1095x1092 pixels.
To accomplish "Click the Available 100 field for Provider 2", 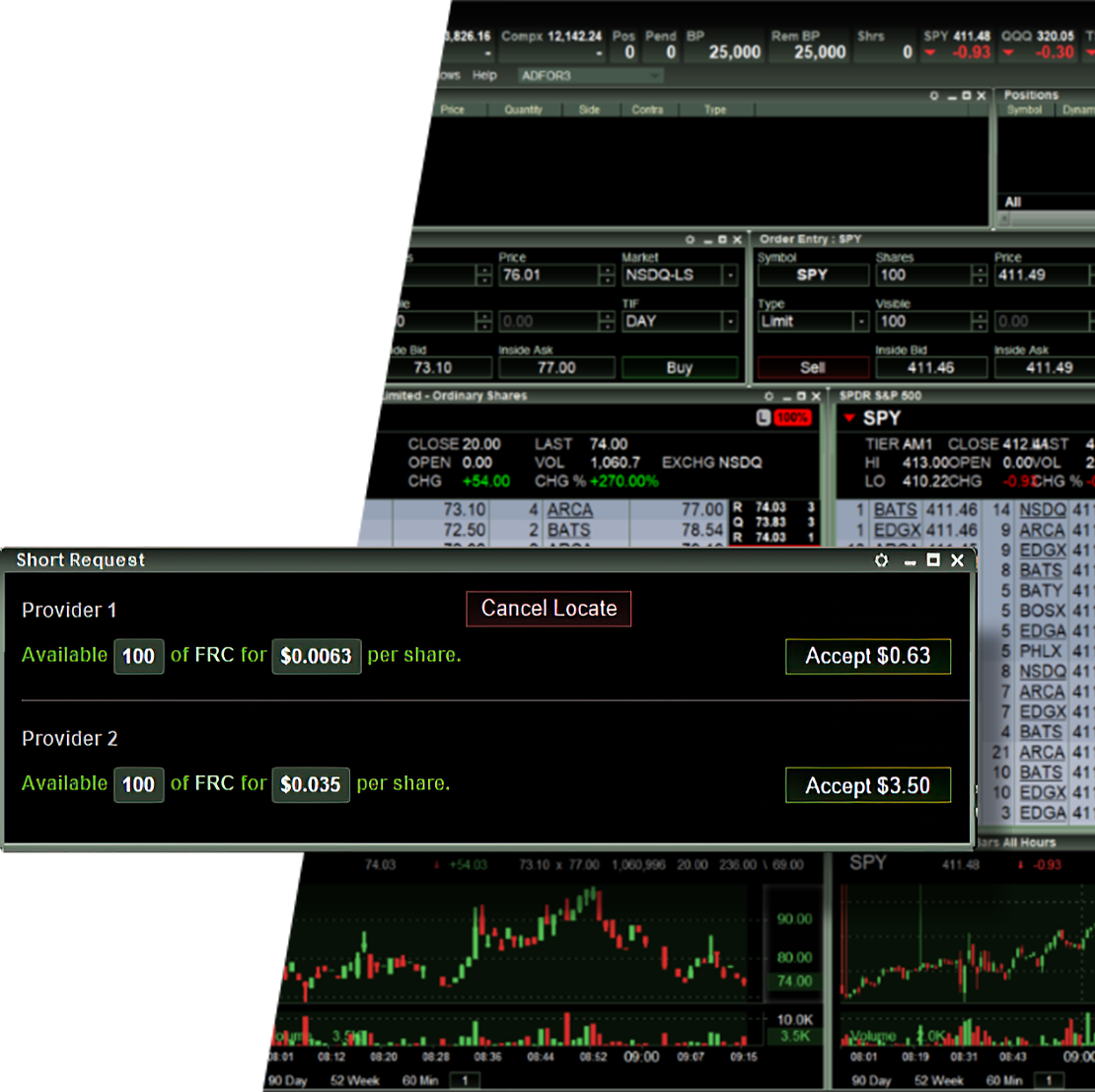I will [138, 784].
